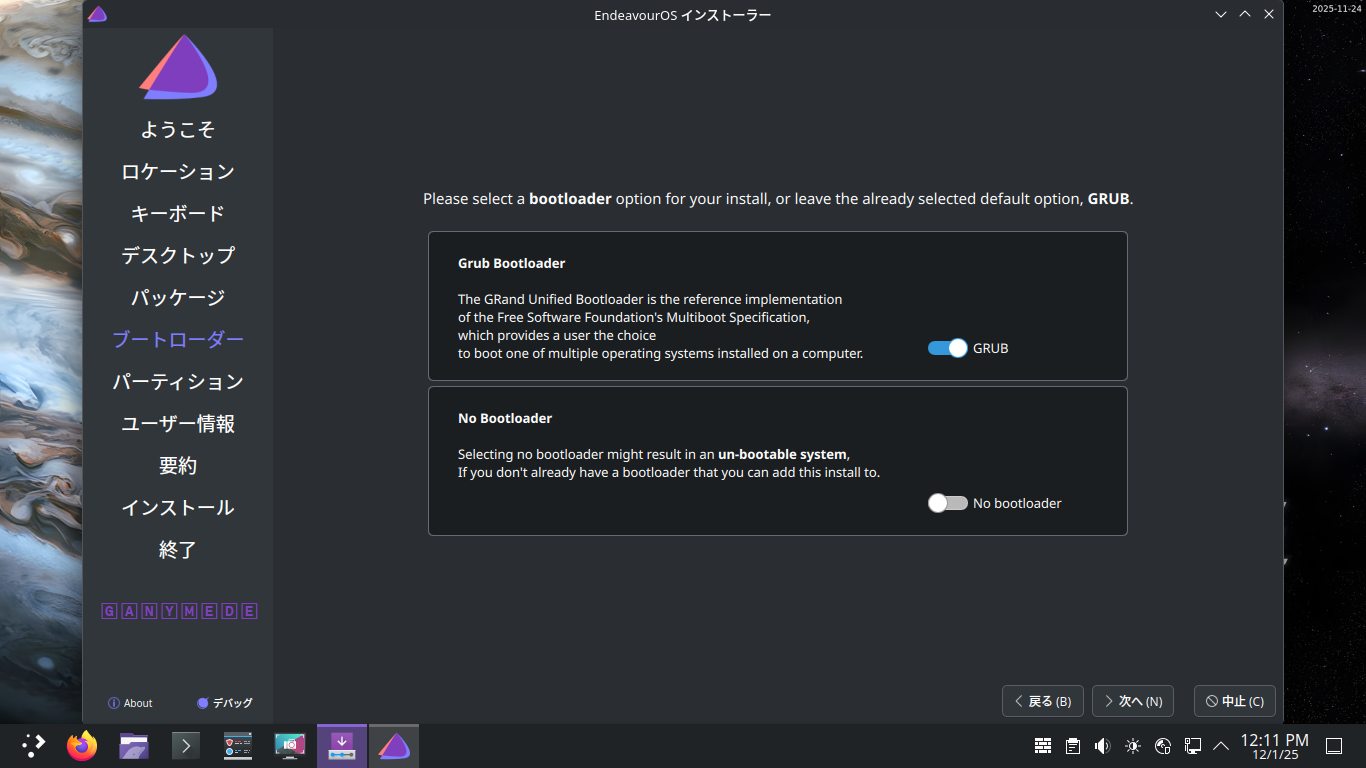Screen dimensions: 1366x768
Task: Launch the screenshot tool from the taskbar
Action: pos(290,746)
